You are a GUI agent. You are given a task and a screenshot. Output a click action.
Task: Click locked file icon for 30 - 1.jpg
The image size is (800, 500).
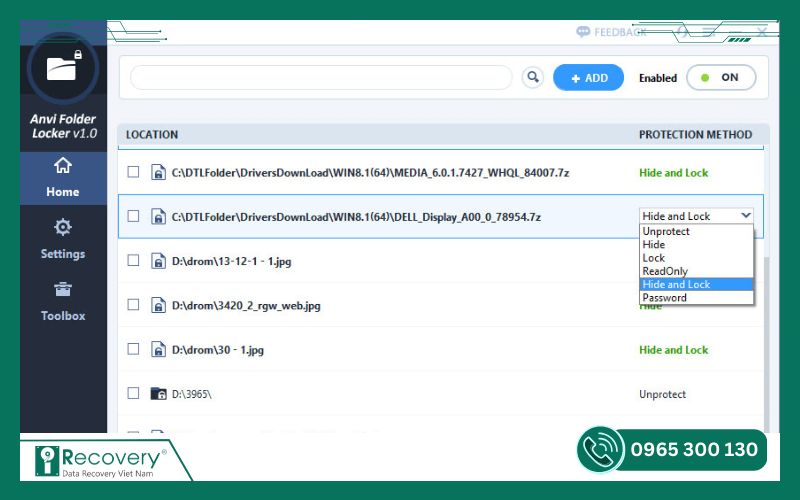coord(158,350)
